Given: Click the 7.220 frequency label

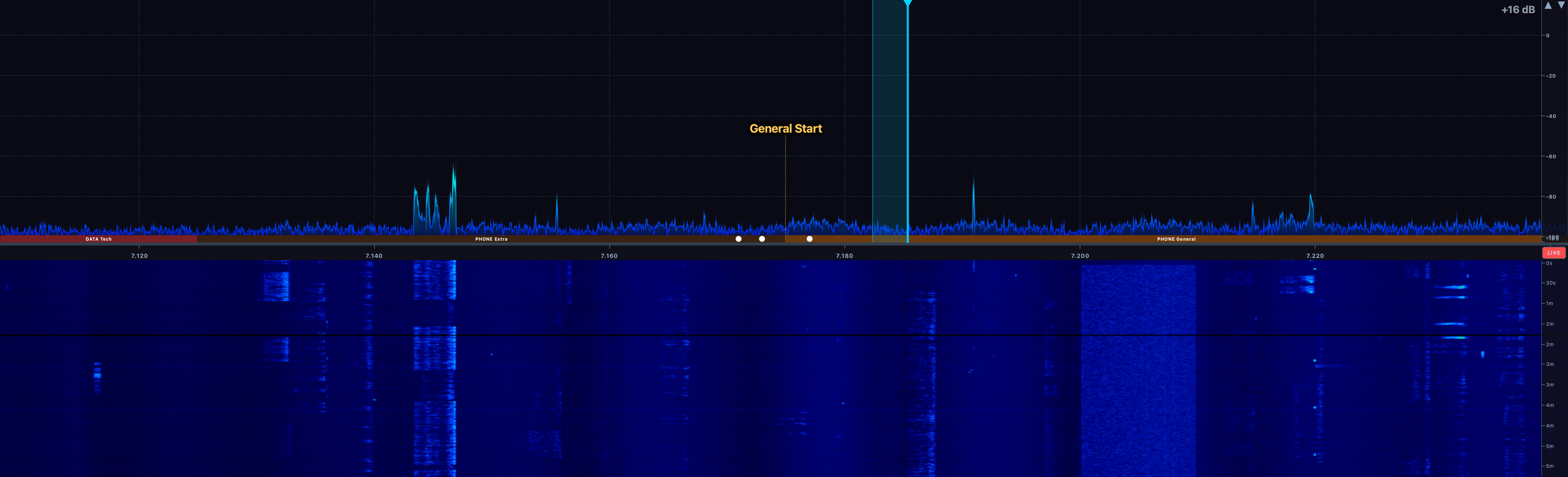Looking at the screenshot, I should (1315, 256).
